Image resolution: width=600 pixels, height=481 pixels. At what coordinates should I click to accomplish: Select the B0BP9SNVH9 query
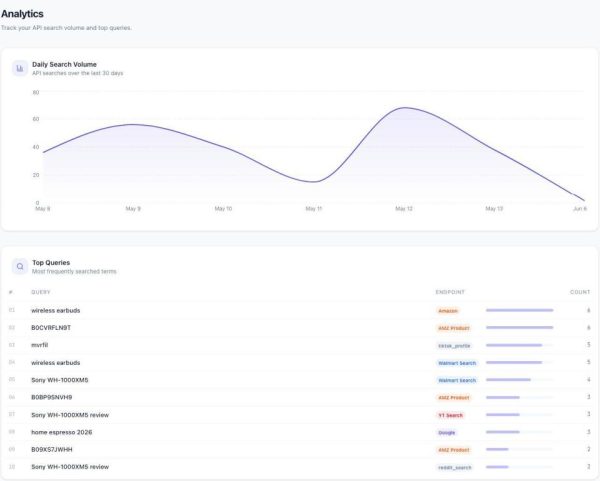(x=52, y=397)
